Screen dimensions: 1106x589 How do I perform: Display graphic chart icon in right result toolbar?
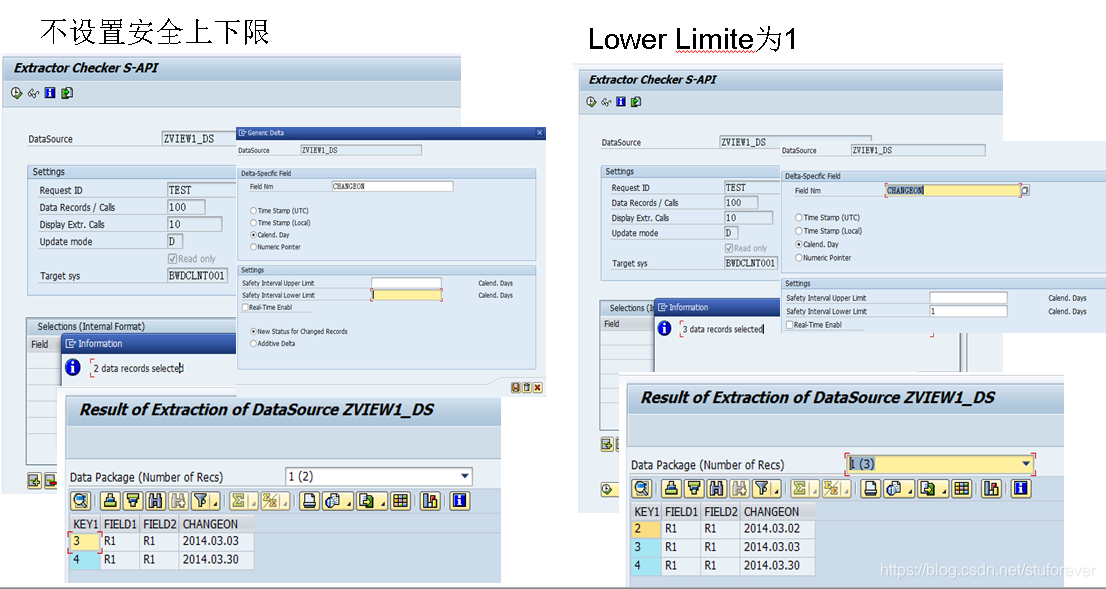click(991, 488)
